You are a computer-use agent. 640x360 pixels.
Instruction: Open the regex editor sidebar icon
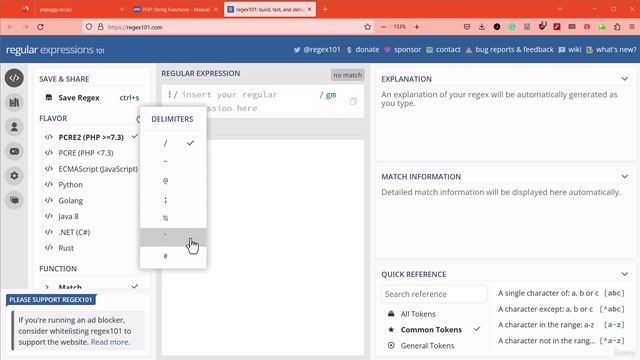pos(14,78)
